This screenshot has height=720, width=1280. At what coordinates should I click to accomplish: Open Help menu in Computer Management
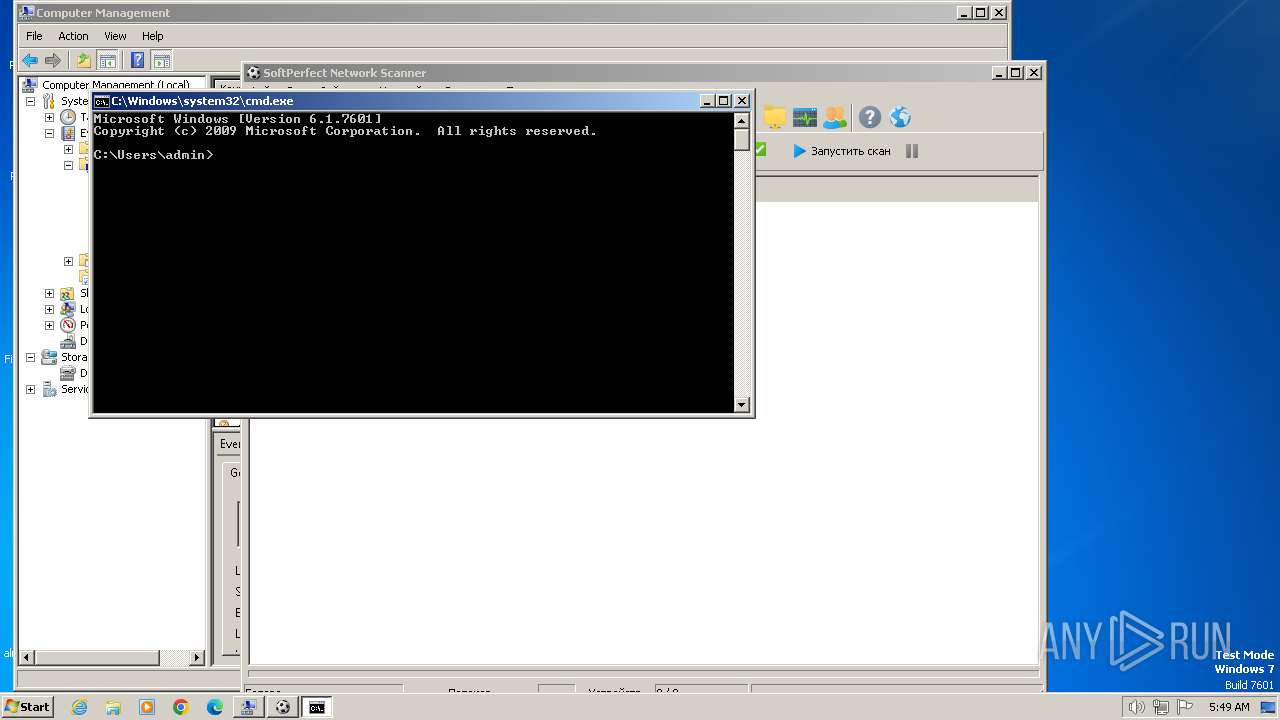pyautogui.click(x=153, y=36)
